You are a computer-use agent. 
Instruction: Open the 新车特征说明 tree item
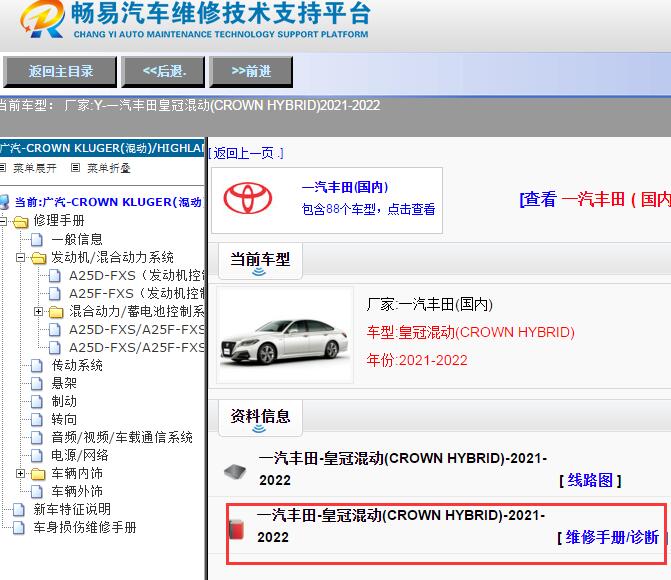tap(72, 509)
